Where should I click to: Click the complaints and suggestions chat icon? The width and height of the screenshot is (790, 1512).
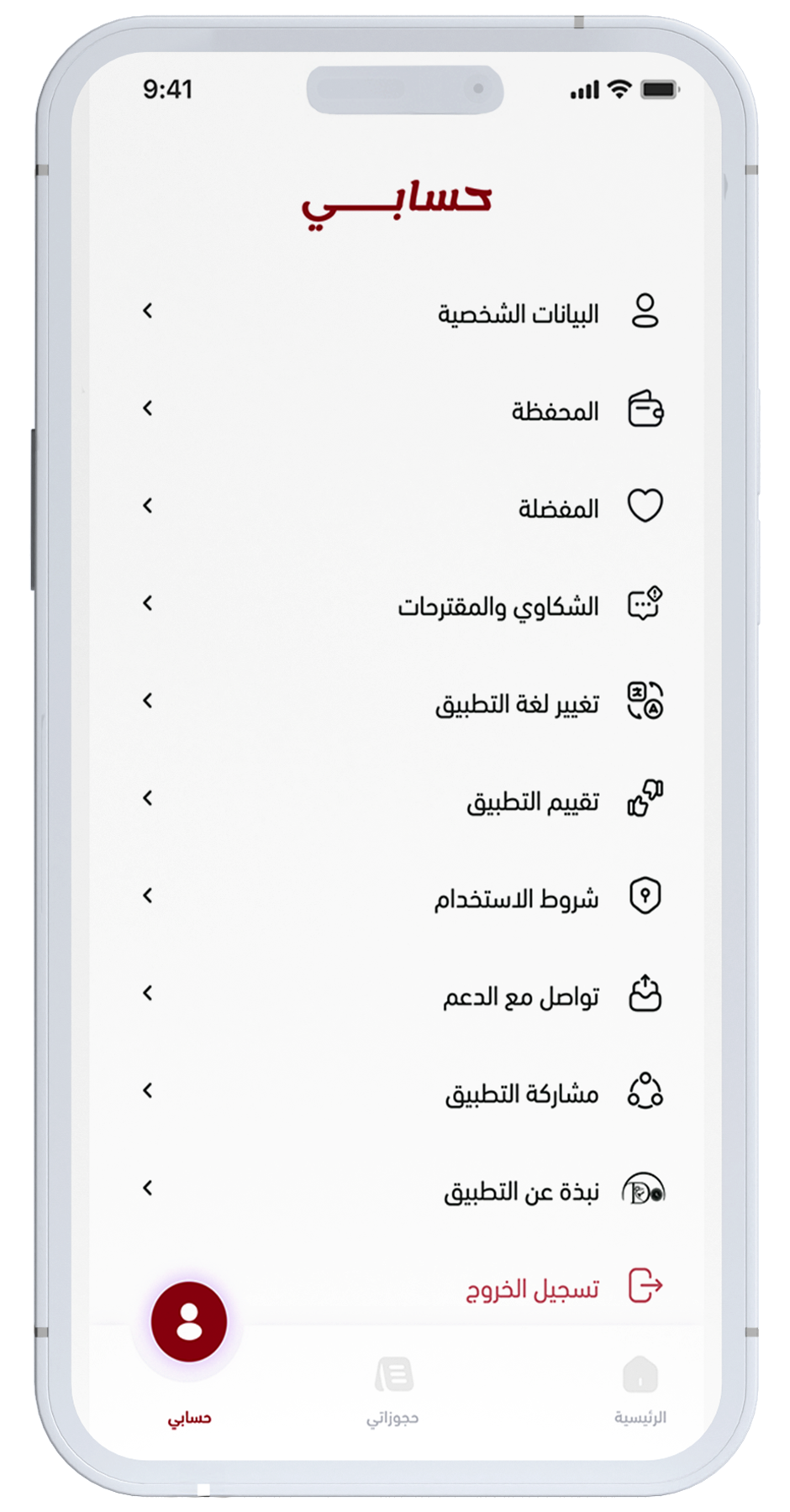645,604
